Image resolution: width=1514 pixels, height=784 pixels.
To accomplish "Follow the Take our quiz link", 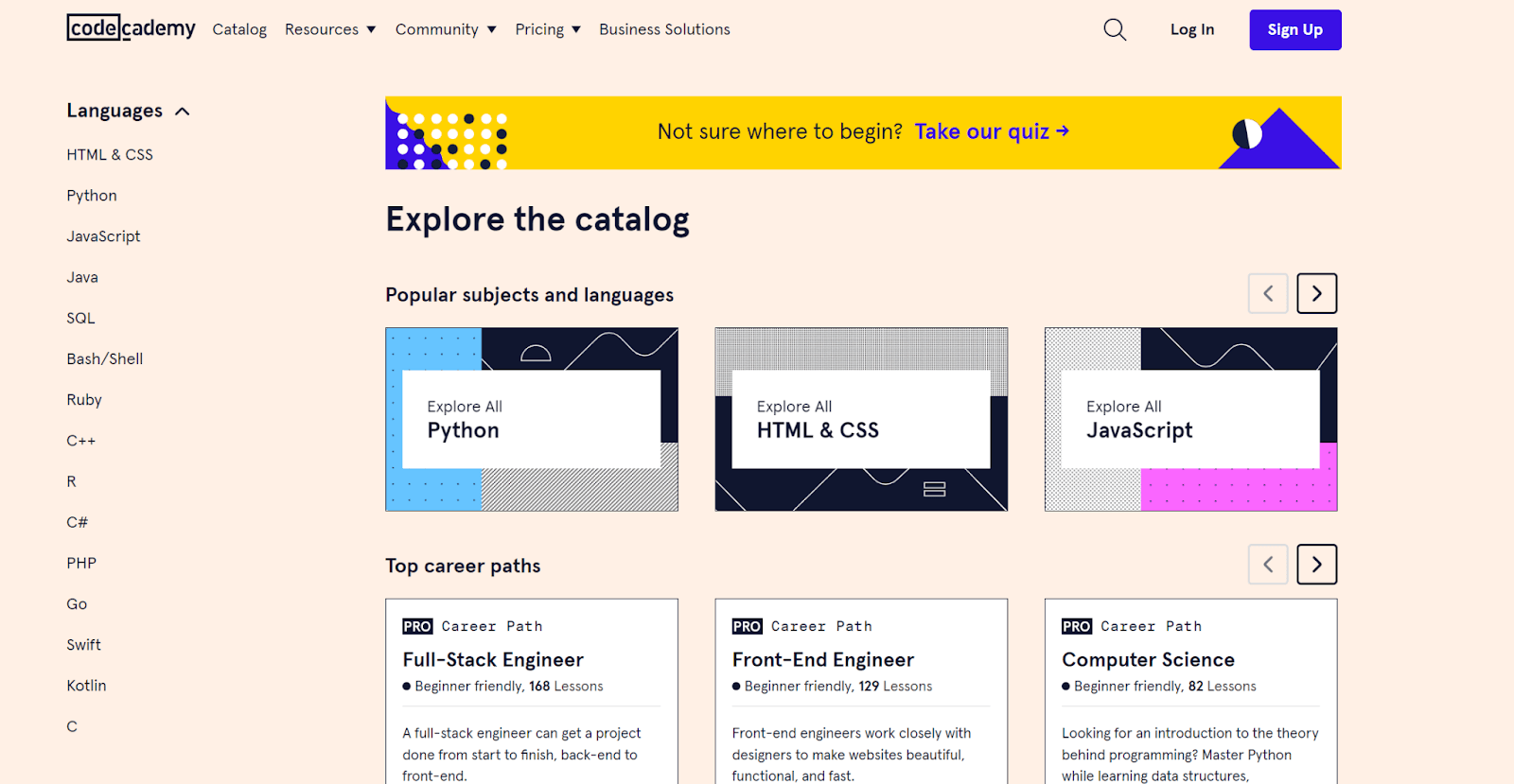I will tap(991, 131).
